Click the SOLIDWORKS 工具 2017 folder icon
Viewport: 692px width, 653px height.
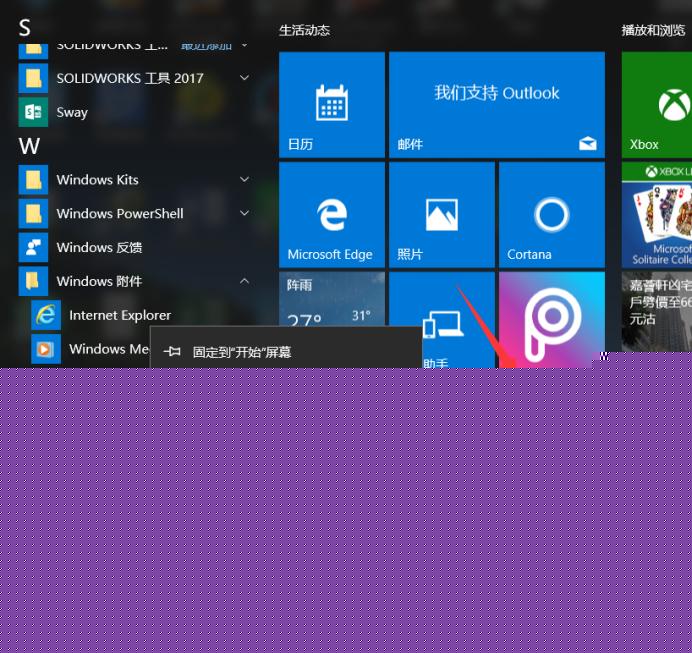tap(33, 78)
